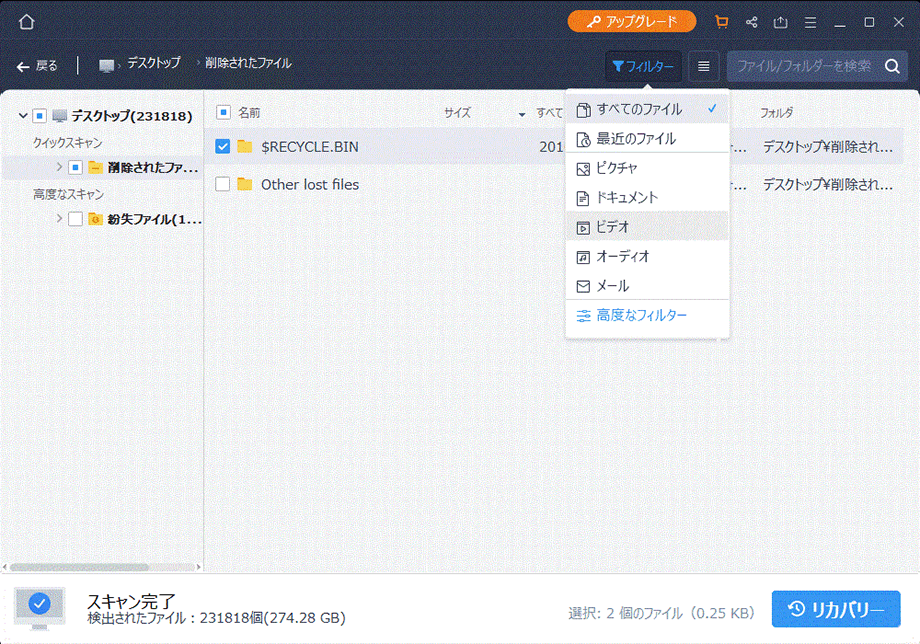Select the $RECYCLE.BIN file name

click(310, 147)
